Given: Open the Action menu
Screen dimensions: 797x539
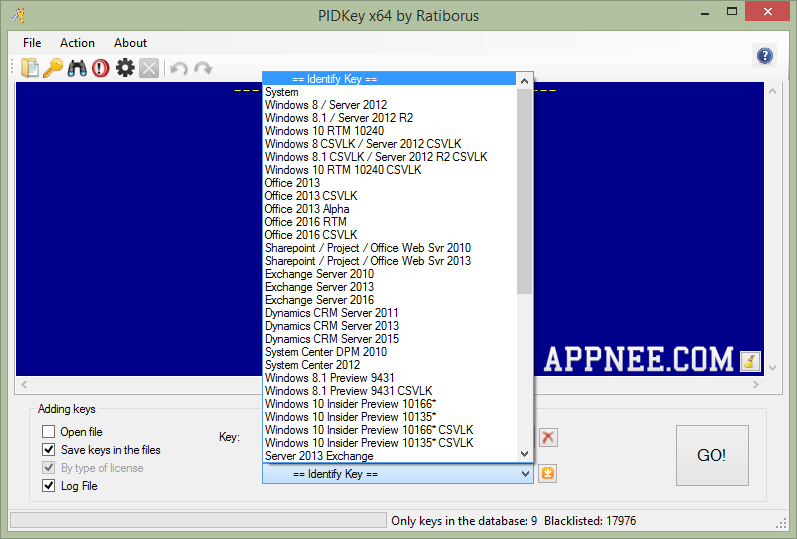Looking at the screenshot, I should [77, 43].
